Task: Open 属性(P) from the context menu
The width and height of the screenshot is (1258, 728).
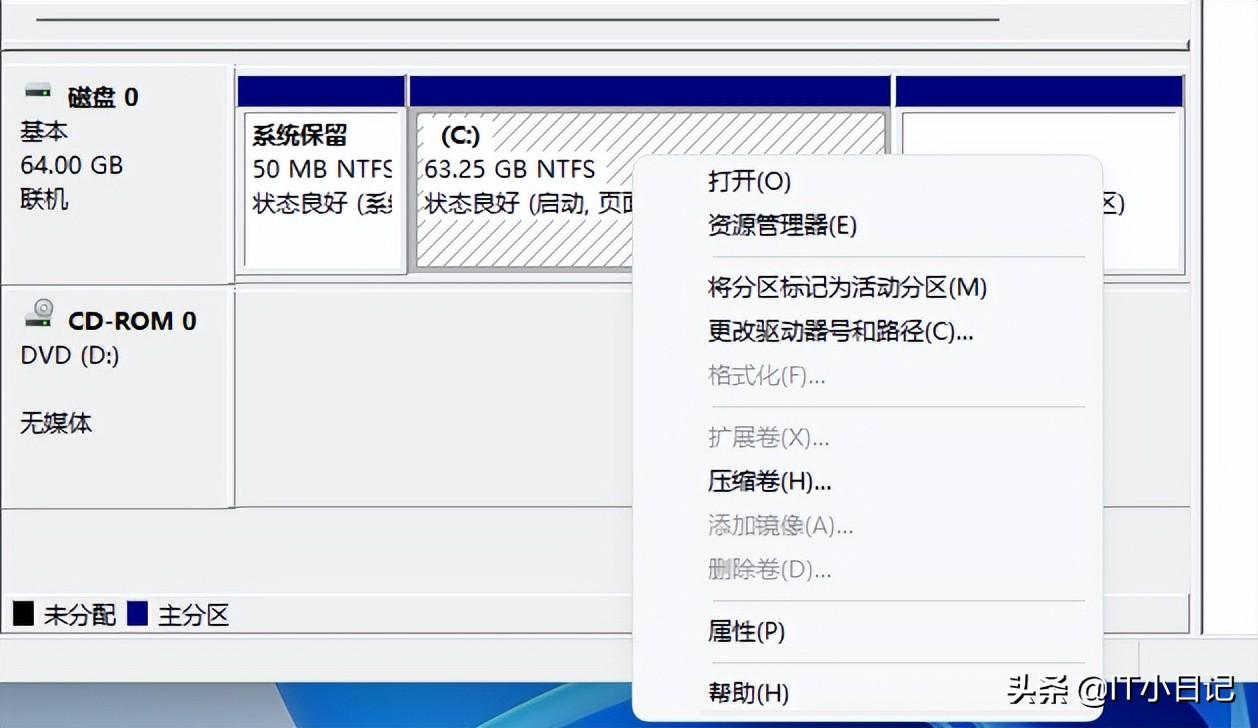Action: tap(746, 632)
